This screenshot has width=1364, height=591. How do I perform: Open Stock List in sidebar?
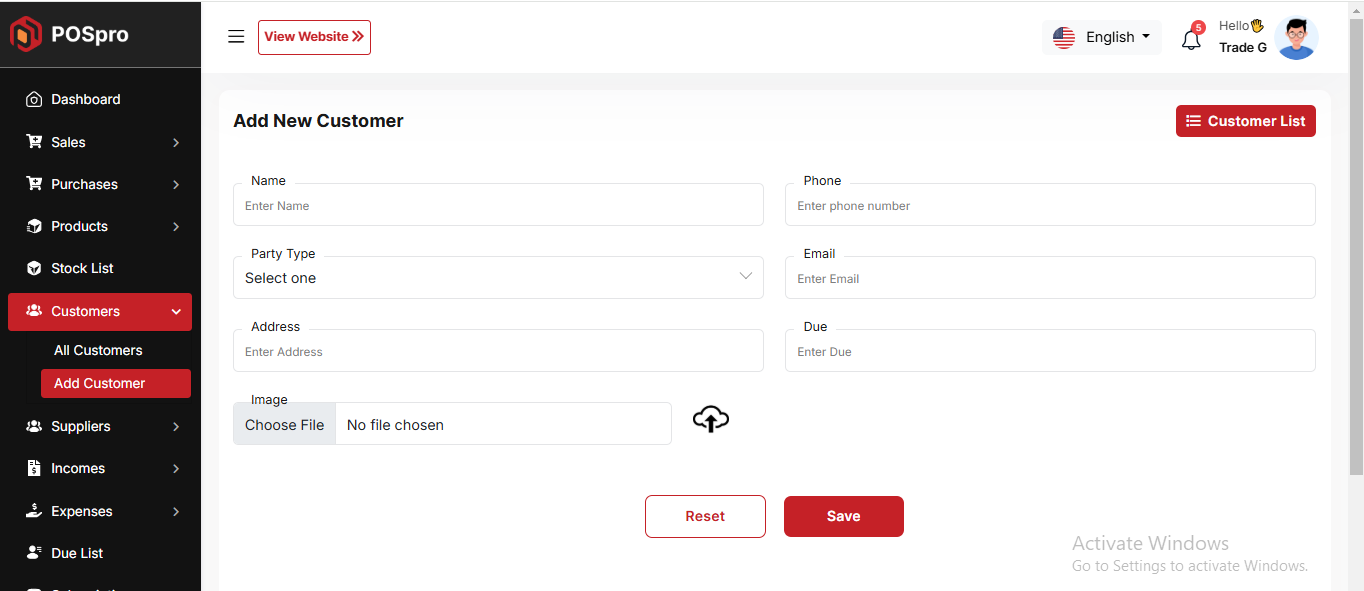pyautogui.click(x=82, y=268)
